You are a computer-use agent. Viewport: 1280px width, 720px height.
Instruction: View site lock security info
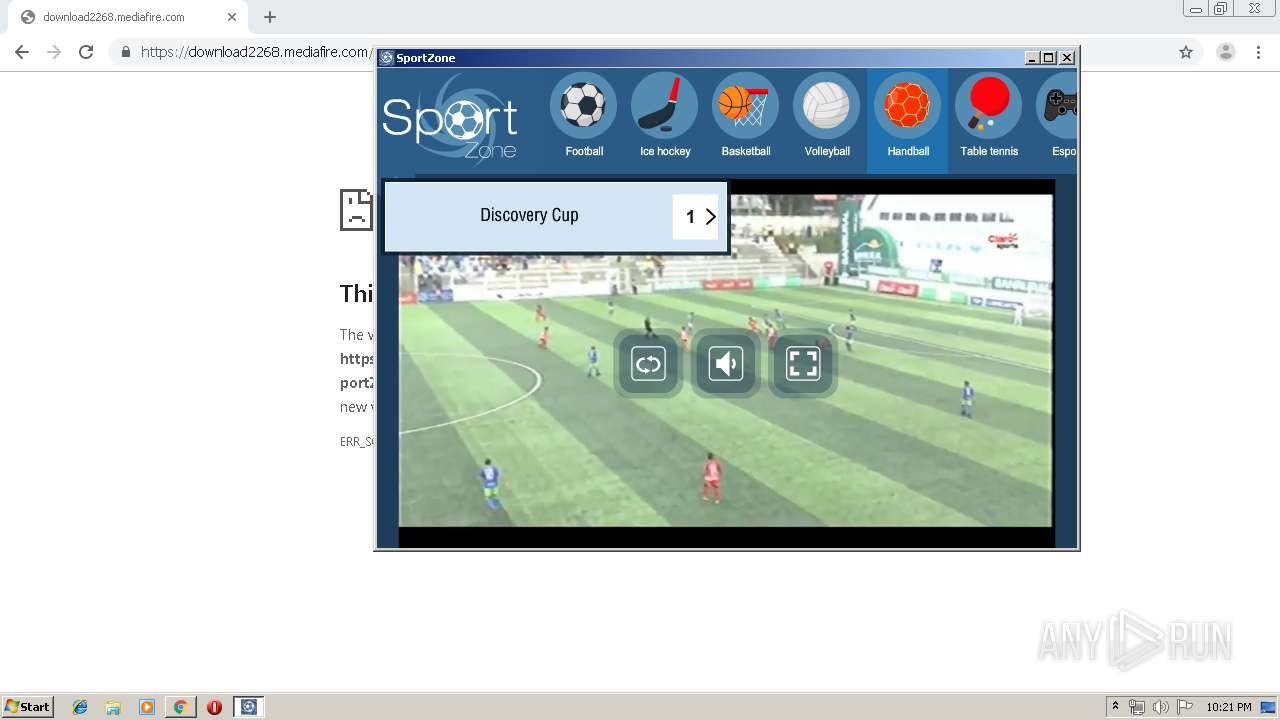126,52
